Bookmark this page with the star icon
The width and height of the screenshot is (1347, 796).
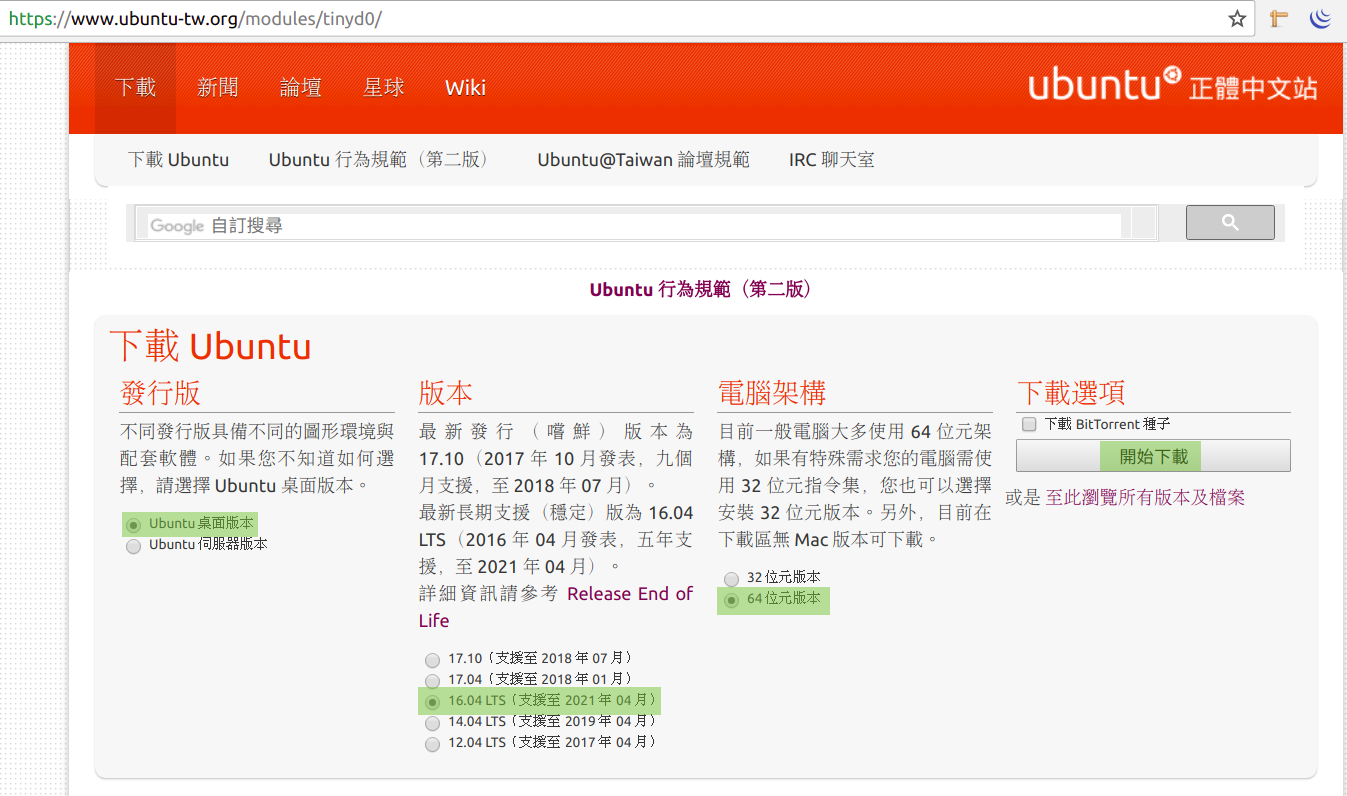tap(1237, 18)
